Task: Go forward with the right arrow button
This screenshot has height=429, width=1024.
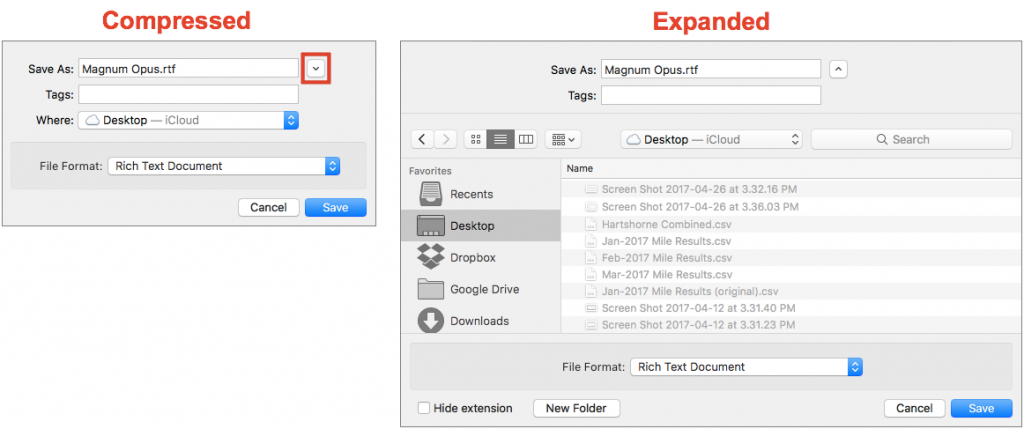Action: [445, 139]
